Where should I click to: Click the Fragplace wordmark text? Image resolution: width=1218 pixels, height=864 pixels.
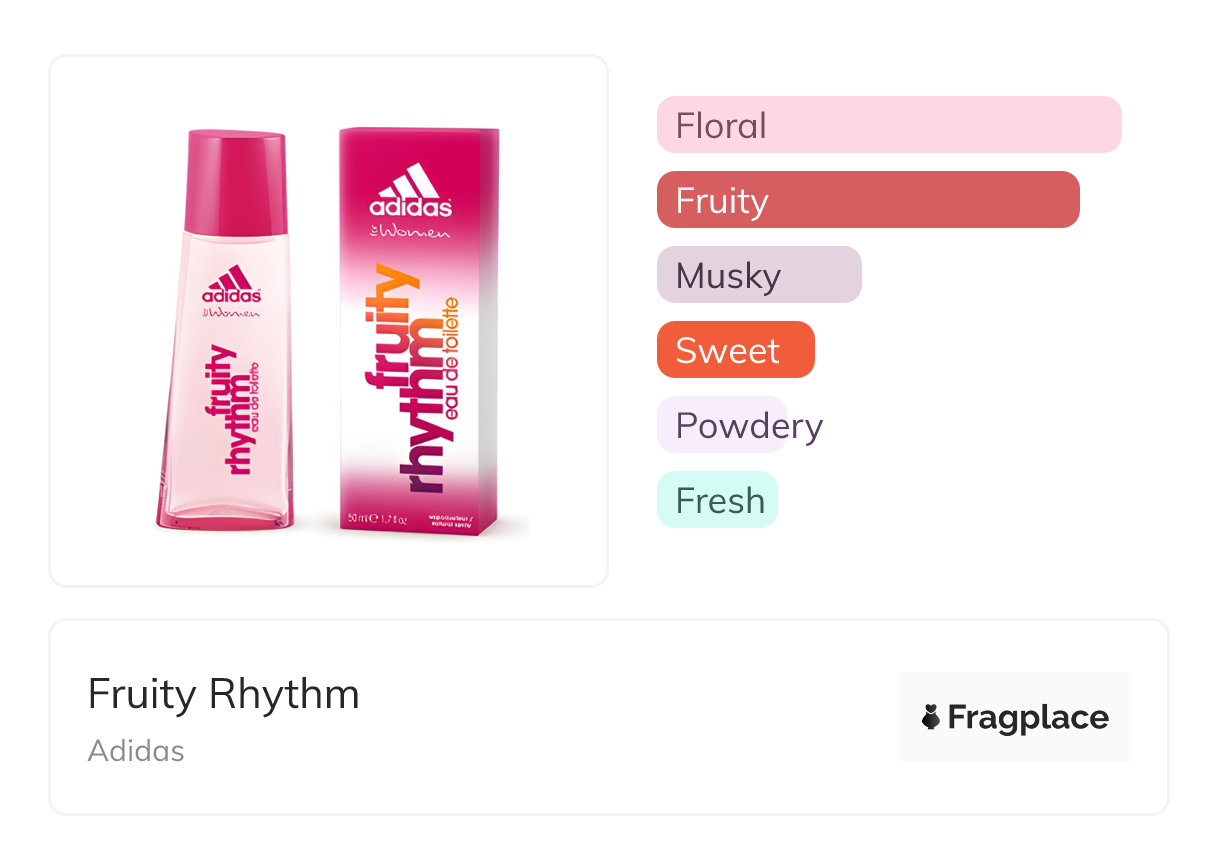click(x=1028, y=718)
